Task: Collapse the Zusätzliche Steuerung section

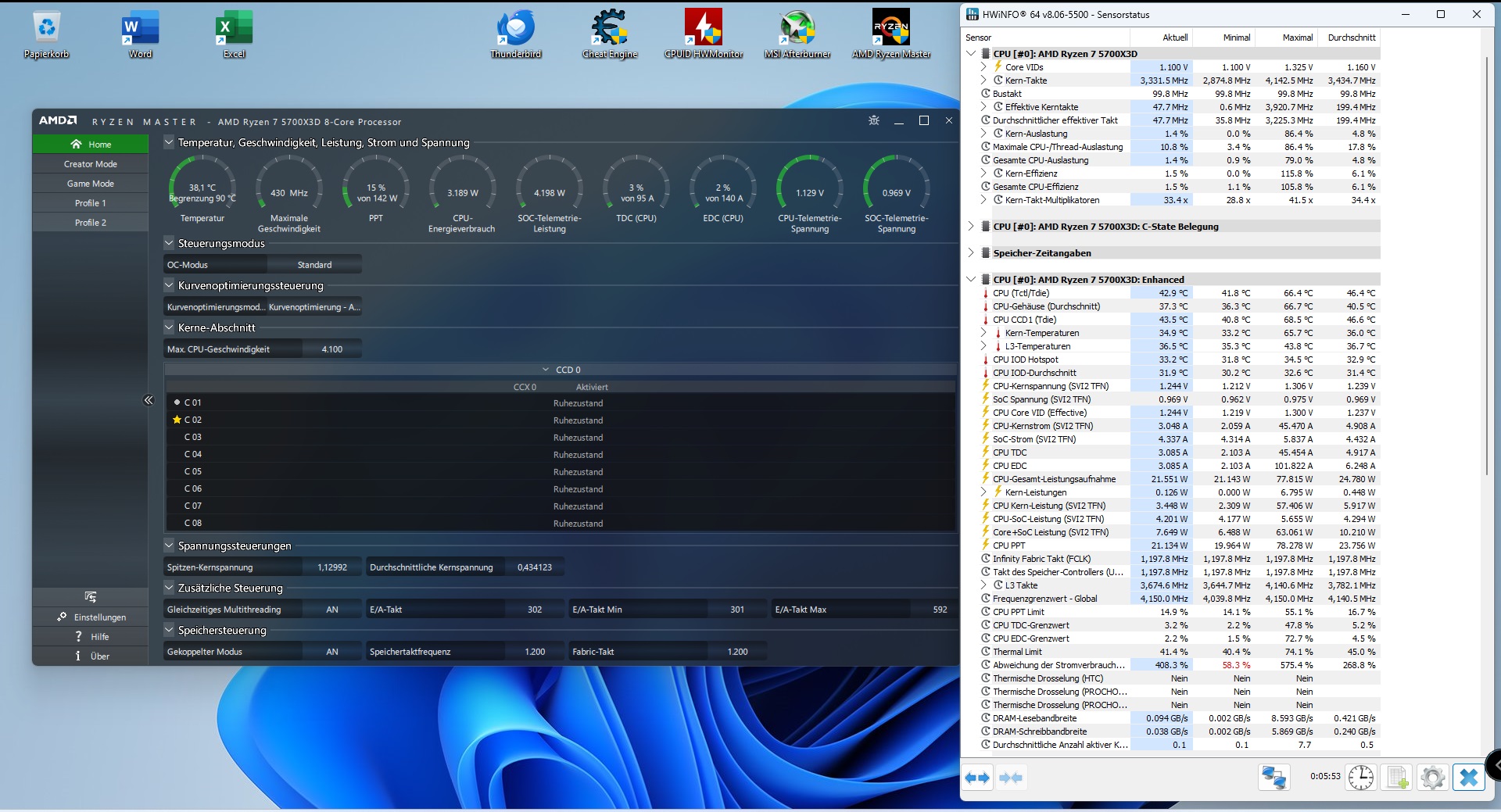Action: (x=169, y=588)
